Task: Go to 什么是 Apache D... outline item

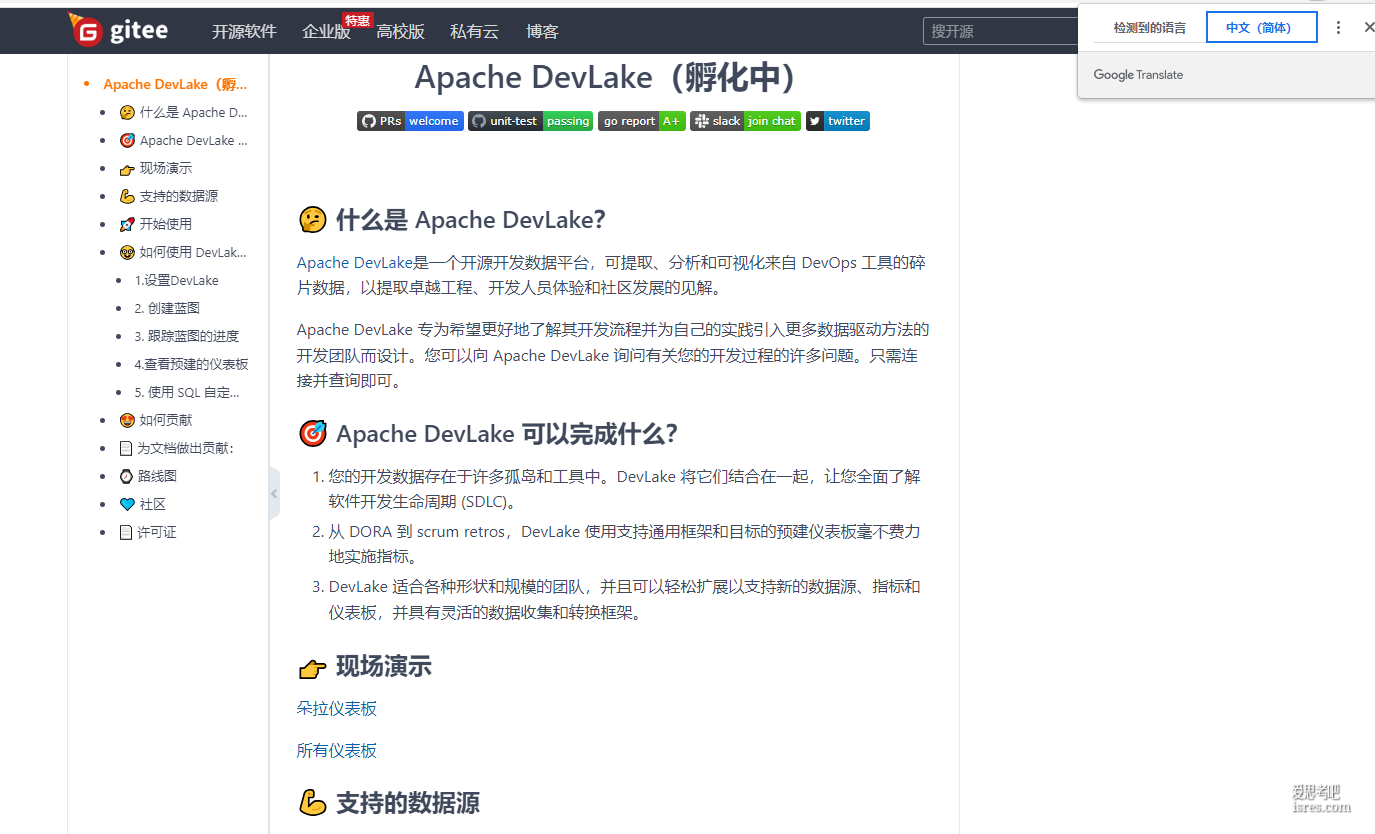Action: (x=184, y=112)
